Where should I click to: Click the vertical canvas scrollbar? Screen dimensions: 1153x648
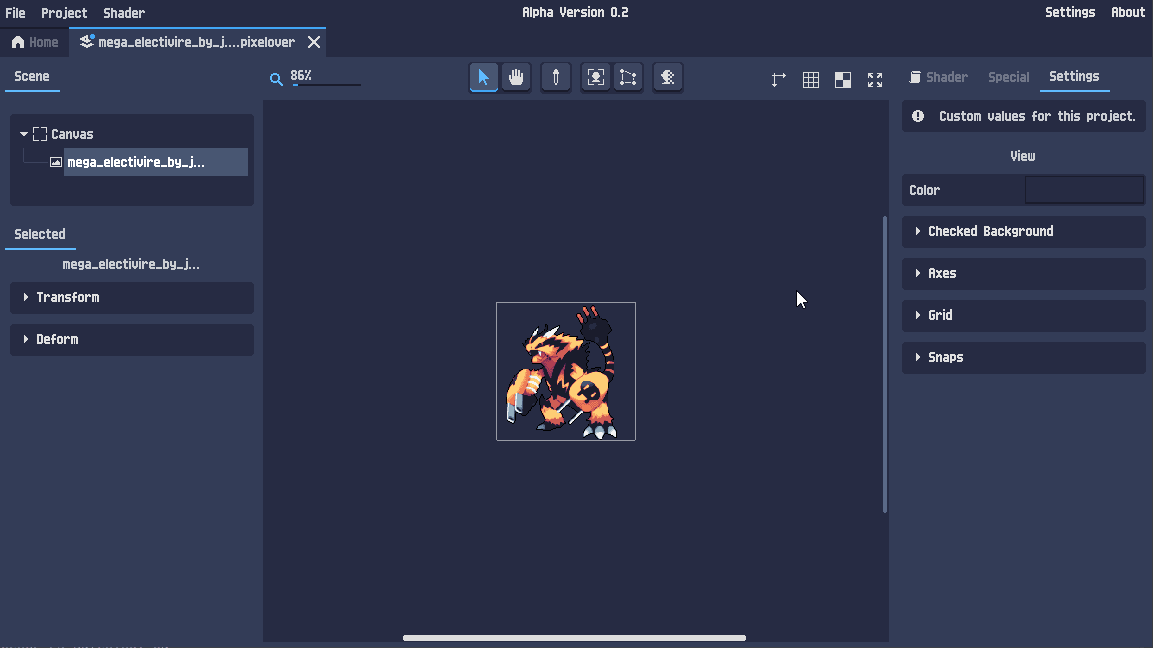click(885, 364)
